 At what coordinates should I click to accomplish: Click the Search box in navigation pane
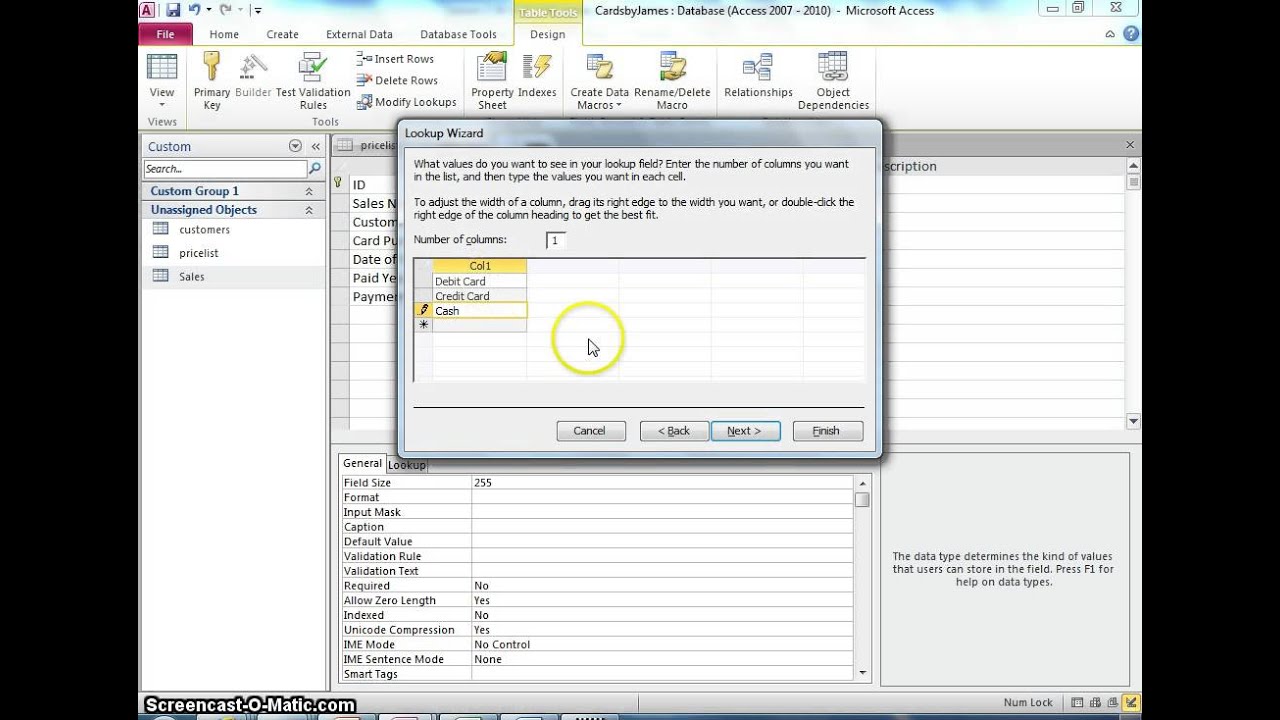[225, 169]
